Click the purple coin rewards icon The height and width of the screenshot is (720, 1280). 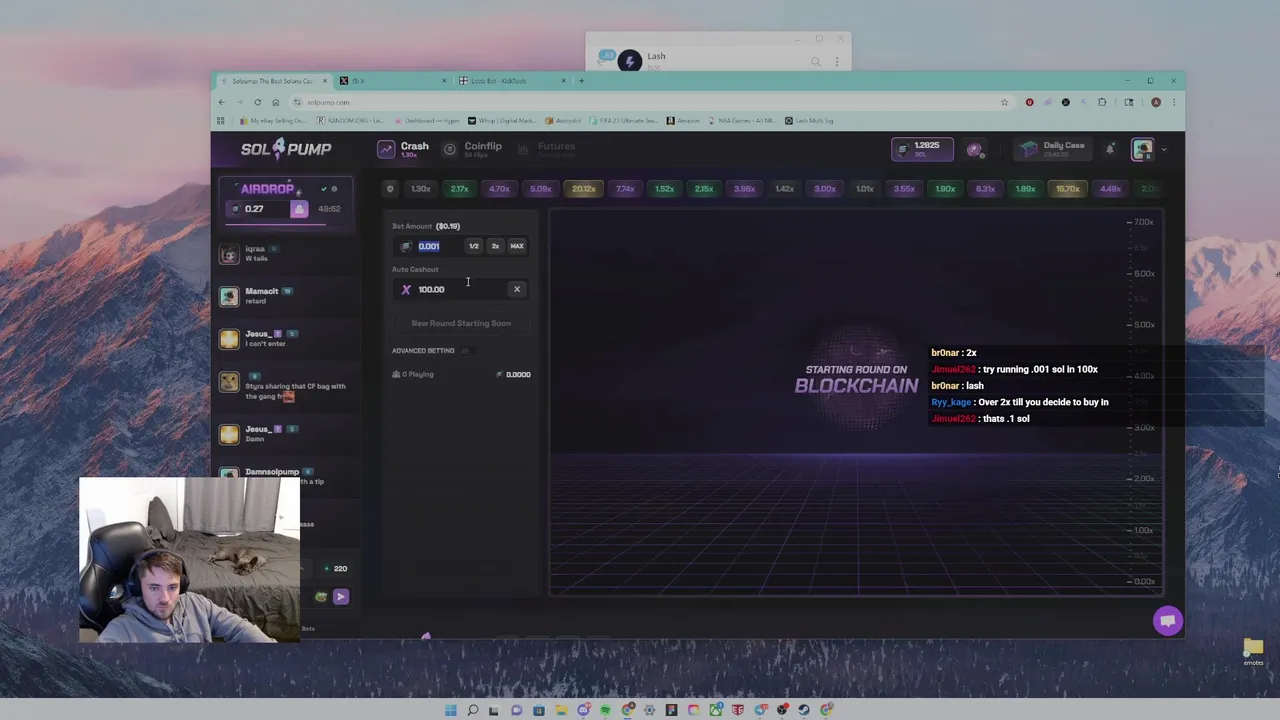point(974,149)
